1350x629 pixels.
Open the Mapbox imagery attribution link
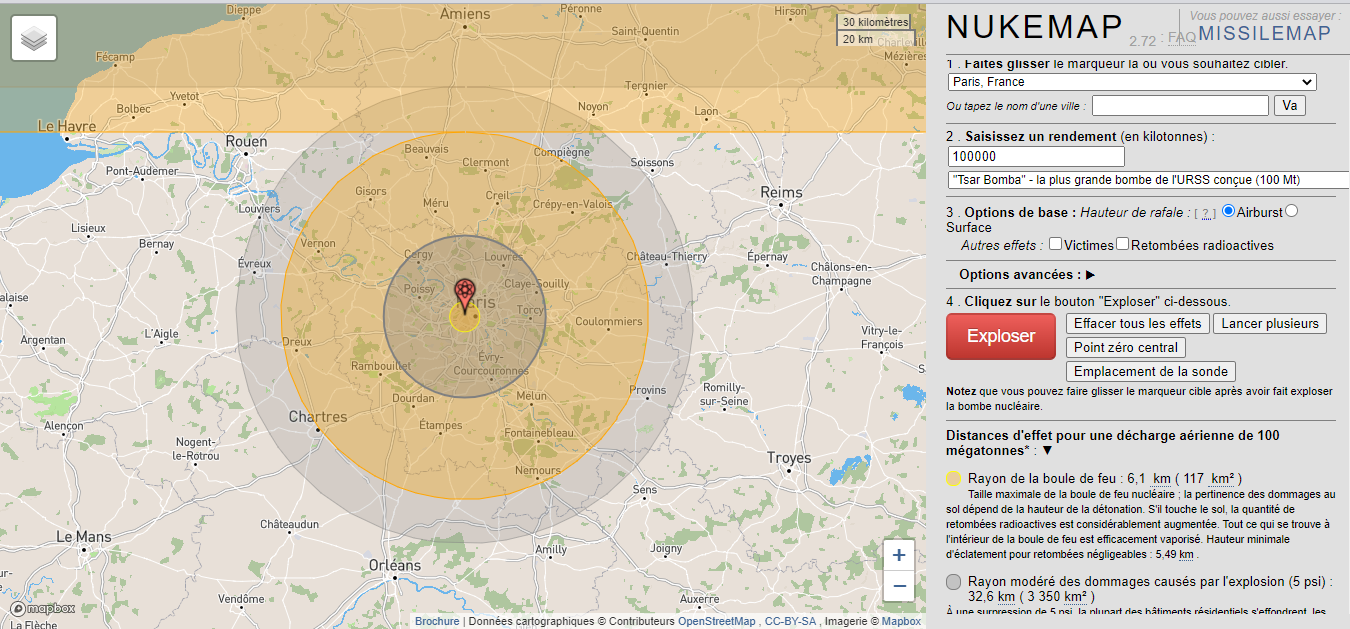901,621
